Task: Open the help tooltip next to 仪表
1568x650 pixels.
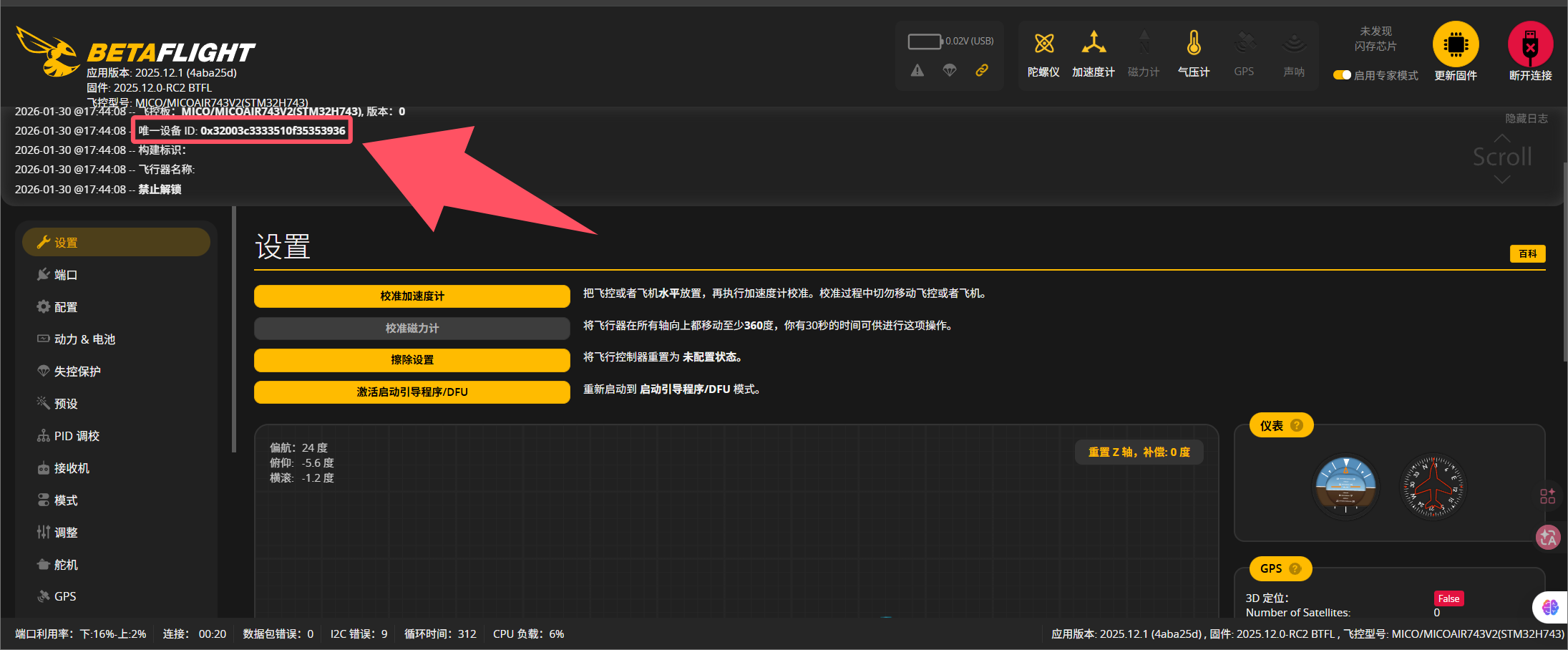Action: click(x=1296, y=426)
